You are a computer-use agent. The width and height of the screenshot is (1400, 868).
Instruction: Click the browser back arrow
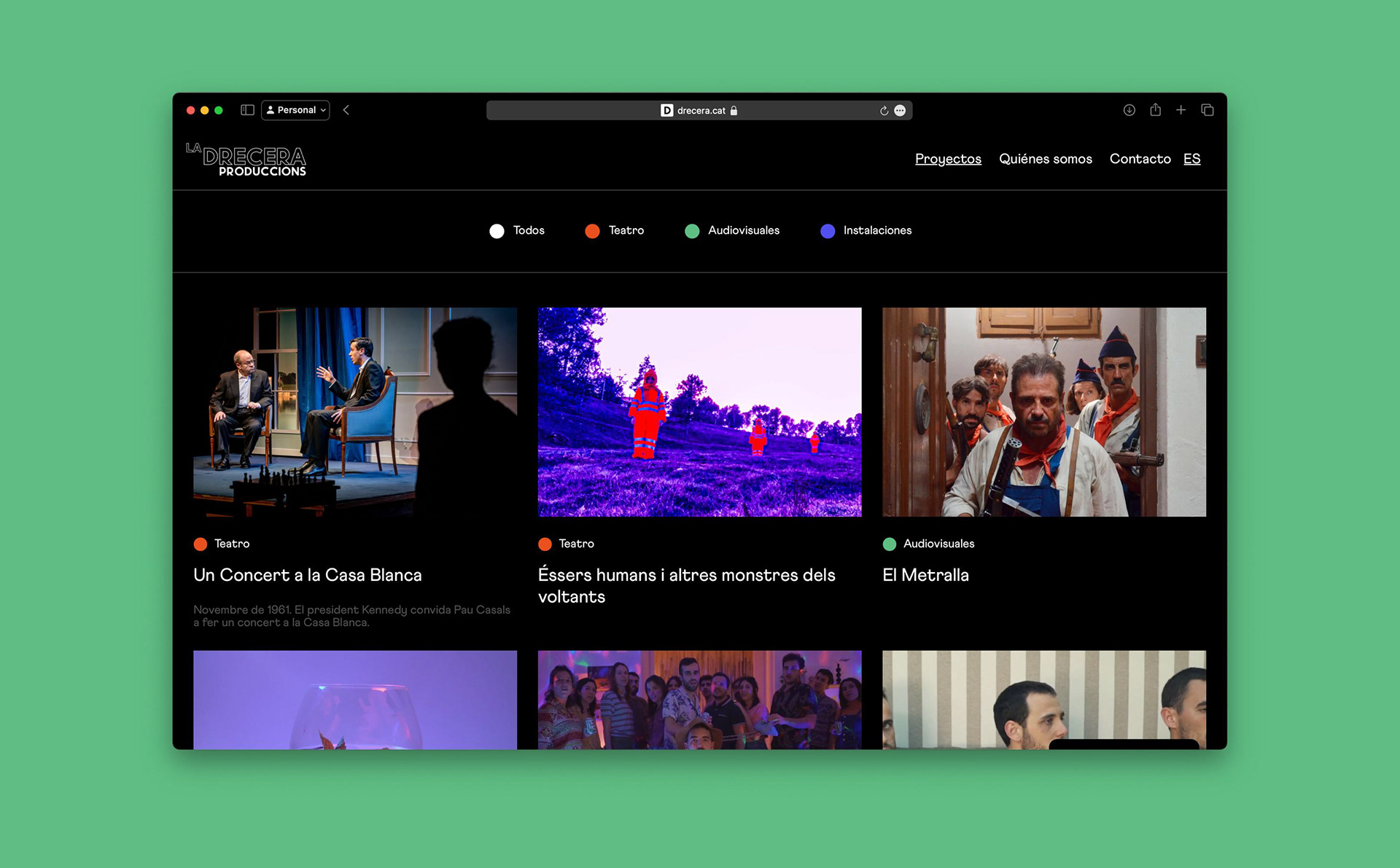(x=346, y=110)
